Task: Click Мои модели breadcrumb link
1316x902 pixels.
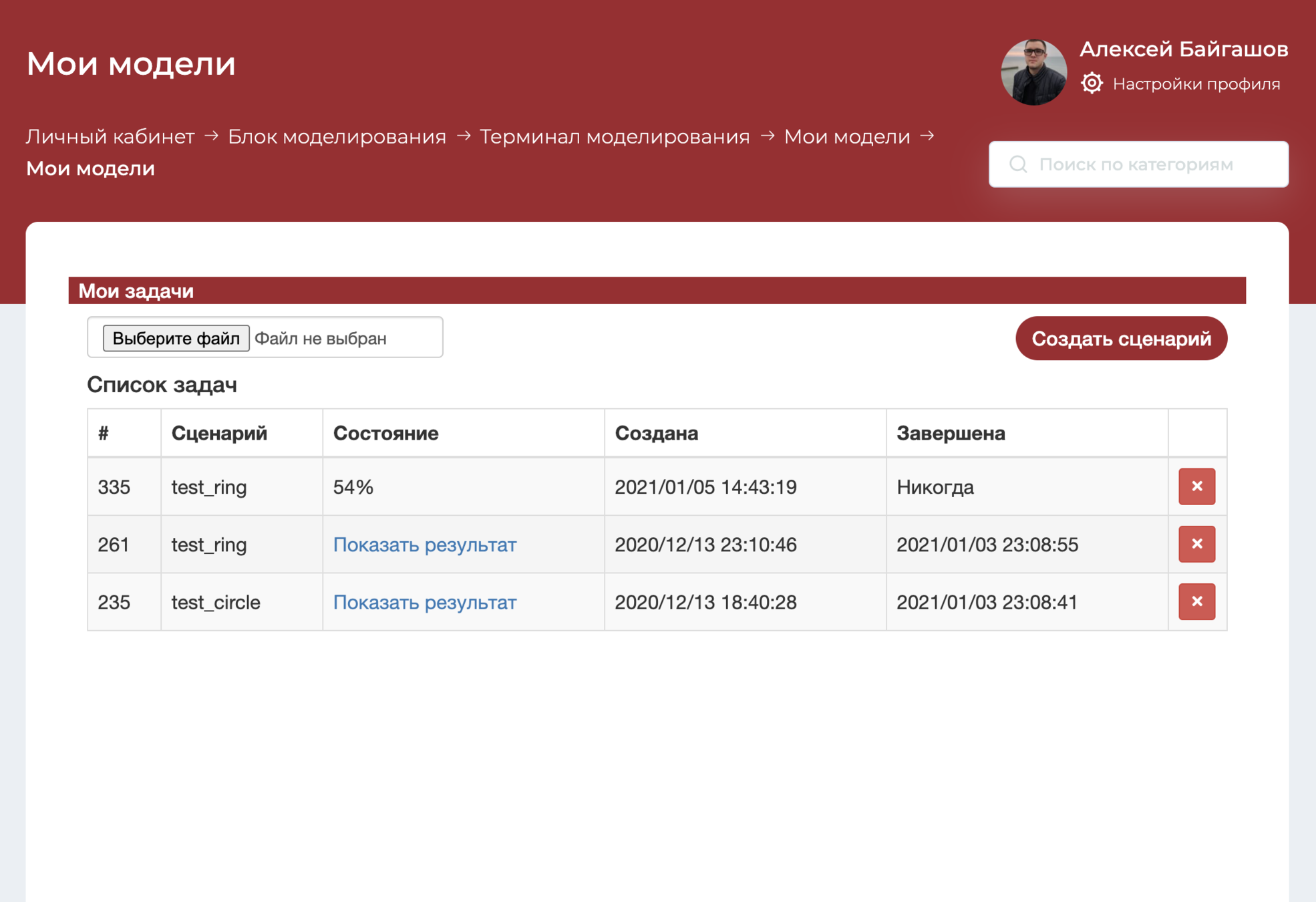Action: [x=846, y=136]
